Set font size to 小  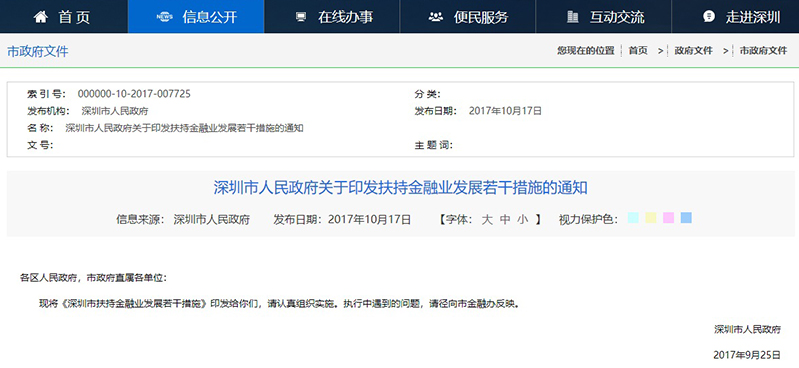click(x=522, y=220)
